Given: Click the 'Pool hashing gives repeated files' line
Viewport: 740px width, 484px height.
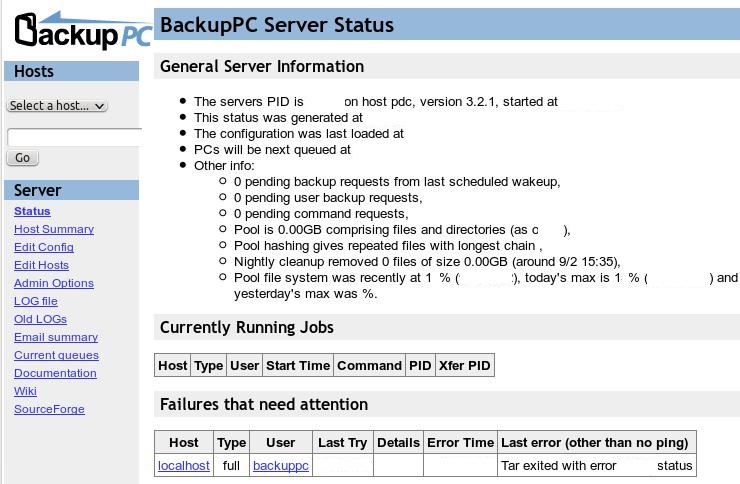Looking at the screenshot, I should pos(388,246).
